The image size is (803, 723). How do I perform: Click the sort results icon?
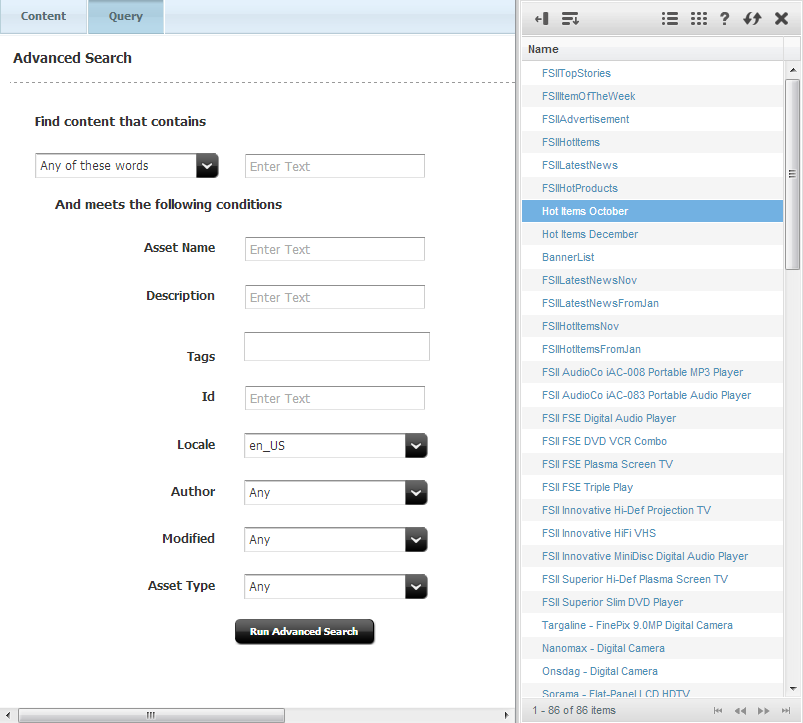pos(570,19)
